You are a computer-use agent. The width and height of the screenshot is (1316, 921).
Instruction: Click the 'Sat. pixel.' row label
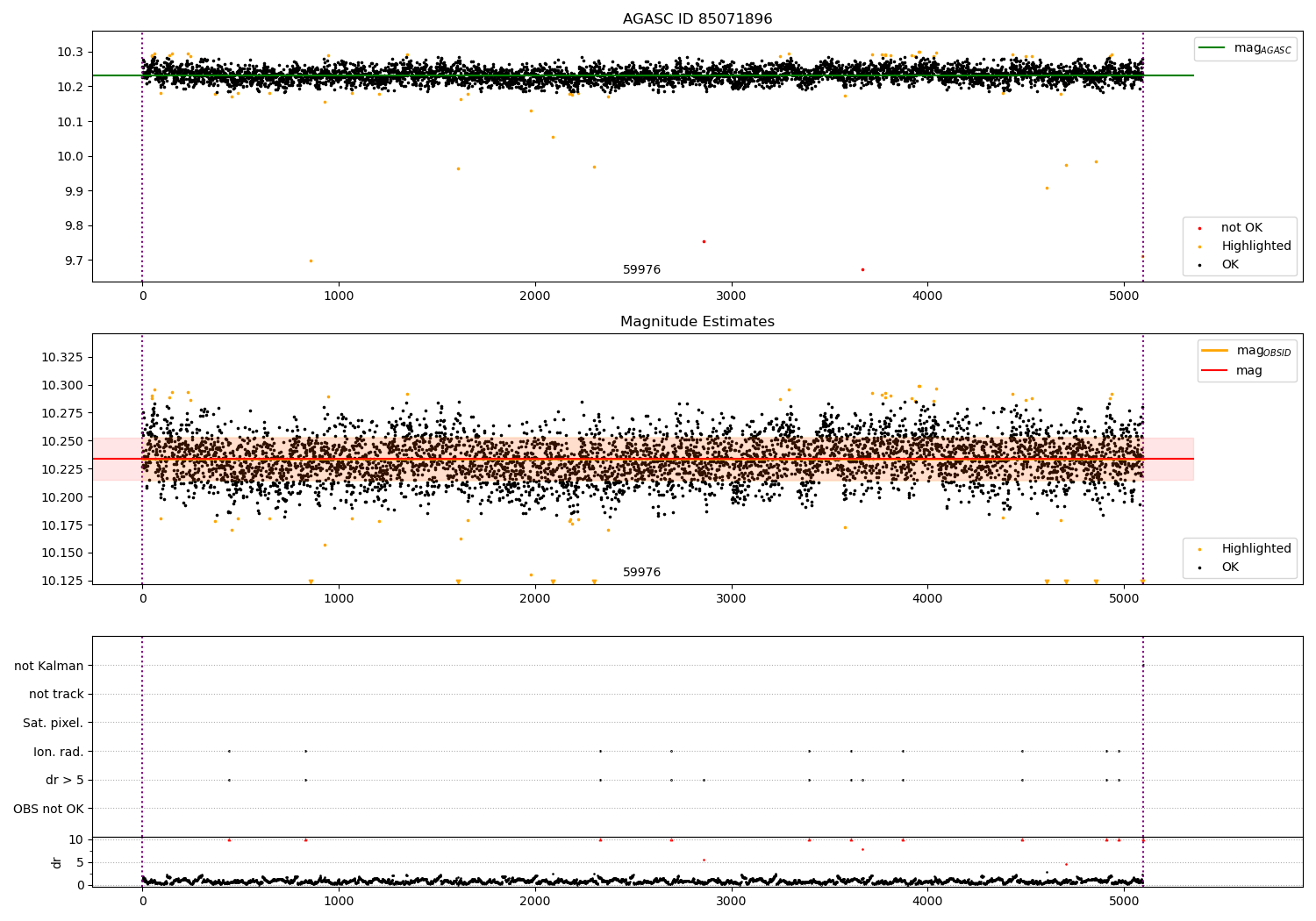tap(54, 724)
